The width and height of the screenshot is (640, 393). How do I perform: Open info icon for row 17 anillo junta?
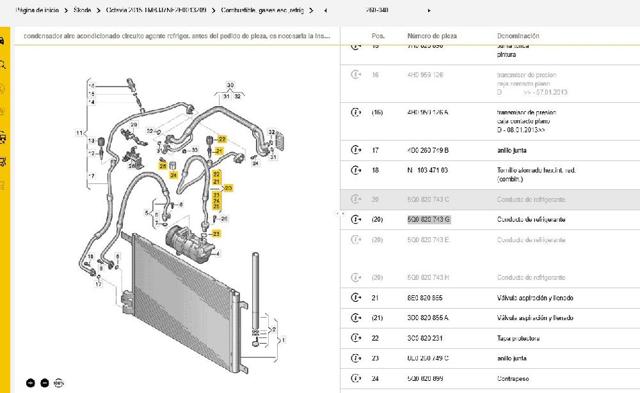click(x=356, y=150)
